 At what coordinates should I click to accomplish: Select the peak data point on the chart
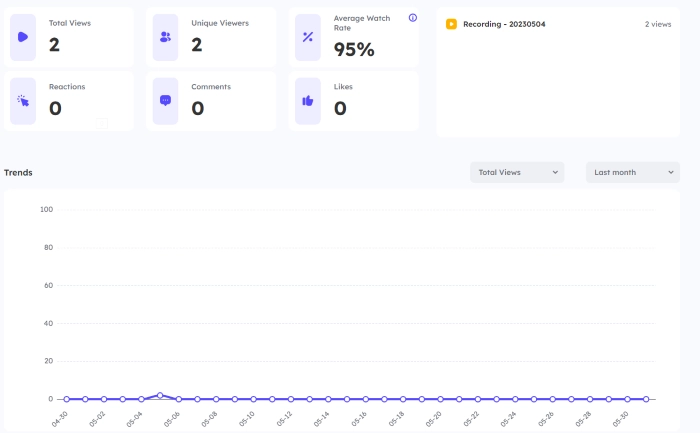[x=160, y=395]
